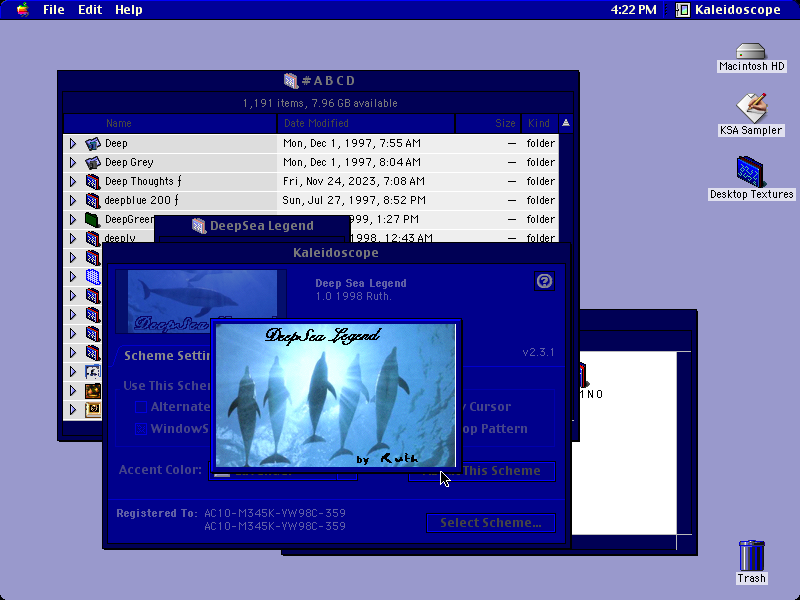Click the '1,191 items, 7.96 GB available' text
The height and width of the screenshot is (600, 800).
pyautogui.click(x=320, y=103)
